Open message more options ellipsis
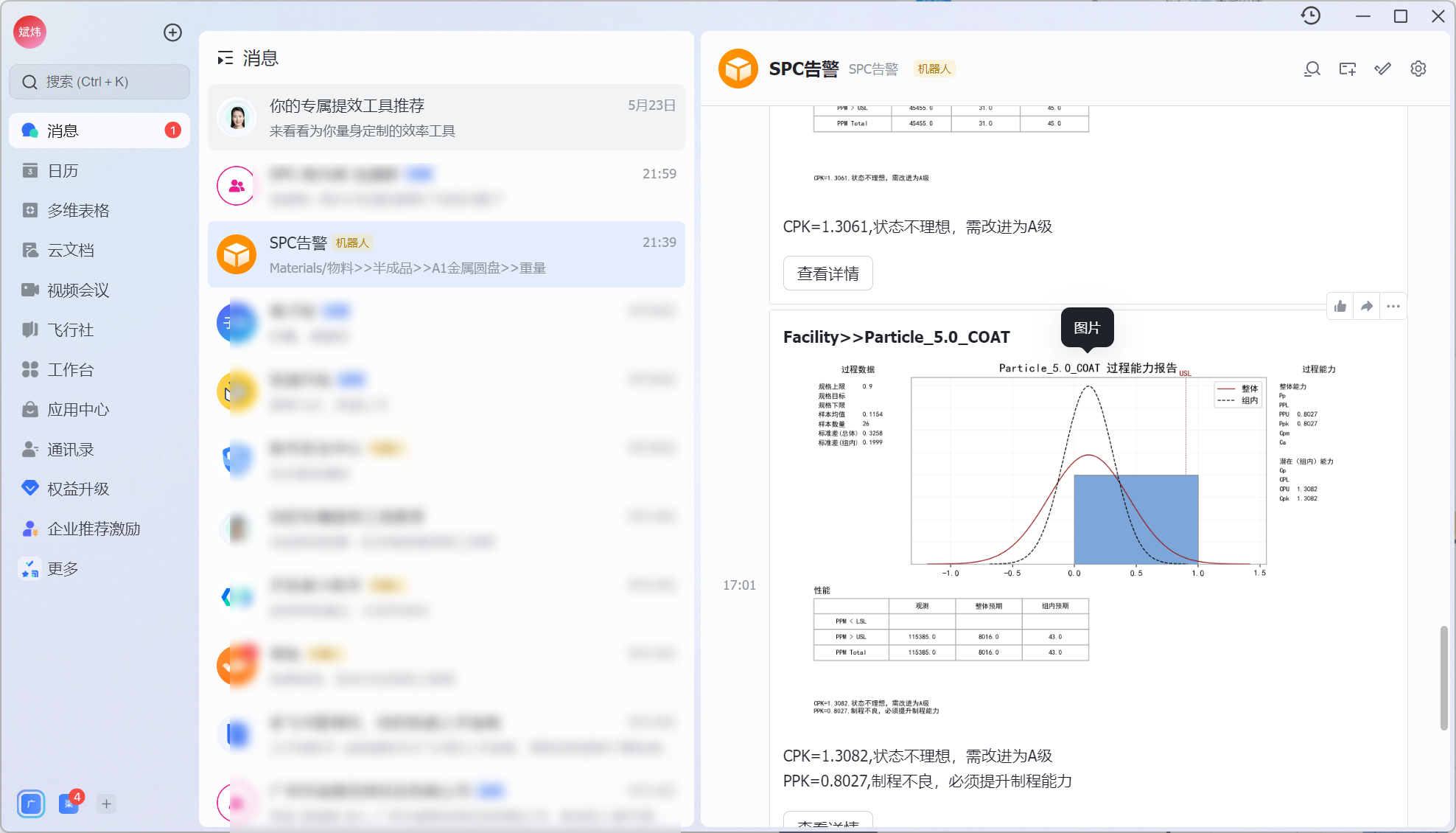Viewport: 1456px width, 833px height. tap(1393, 307)
